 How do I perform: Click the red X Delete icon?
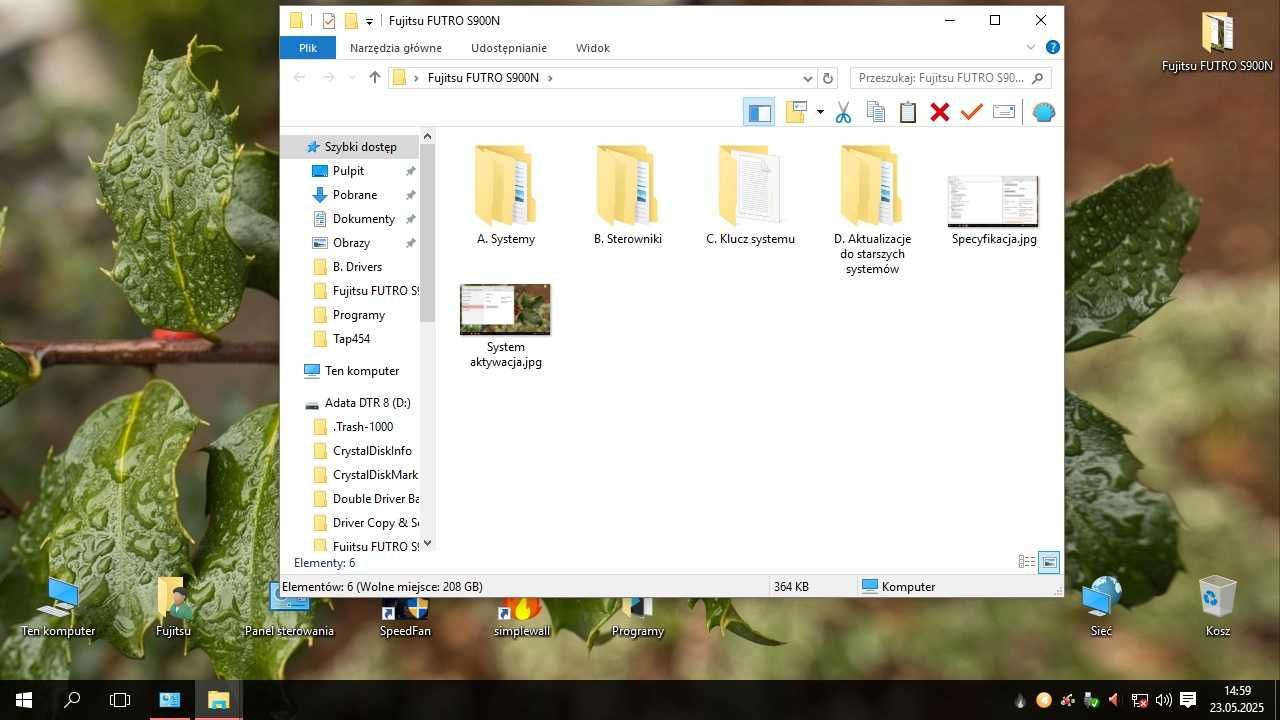coord(939,112)
